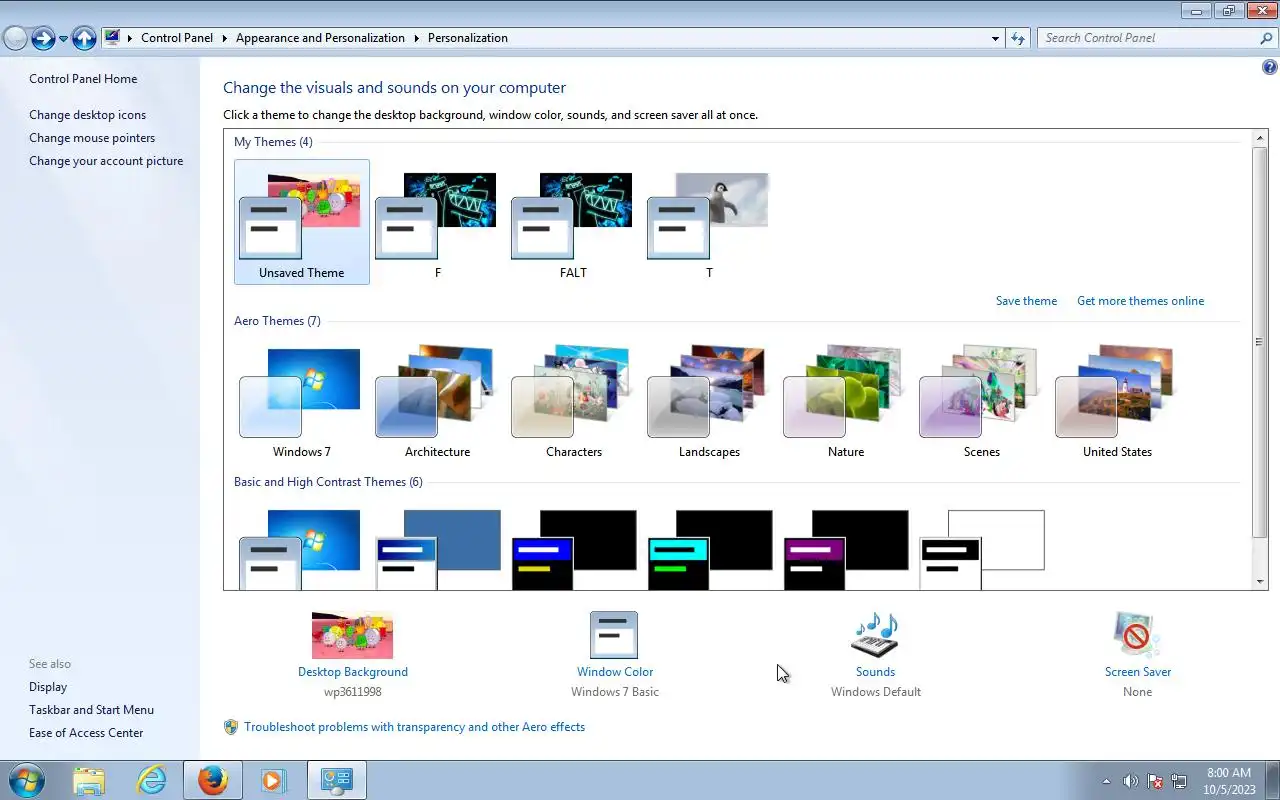Click the theme list scrollbar thumb
The width and height of the screenshot is (1280, 800).
coord(1260,342)
